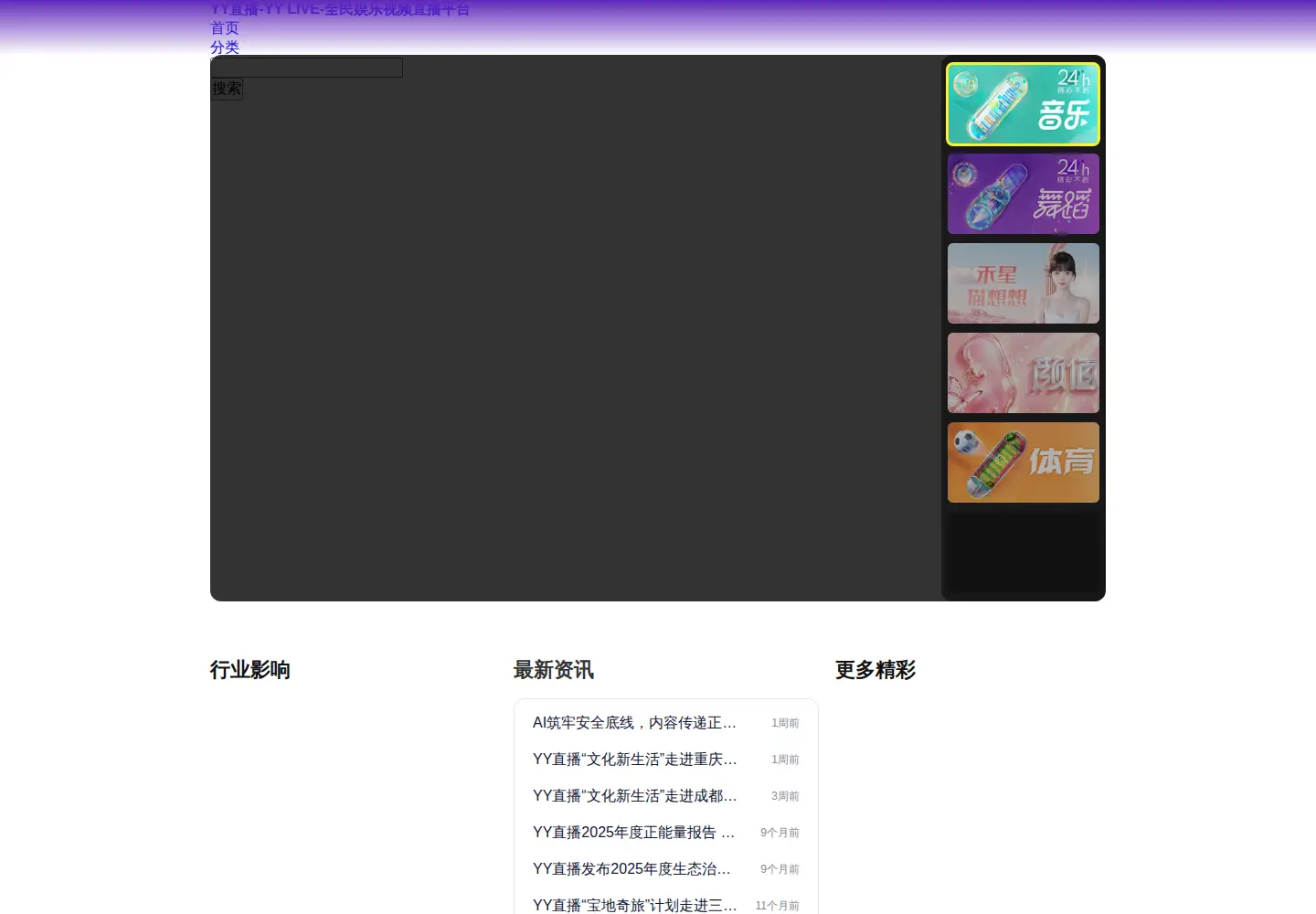Click the 行业影响 section heading
Image resolution: width=1316 pixels, height=914 pixels.
(x=250, y=670)
